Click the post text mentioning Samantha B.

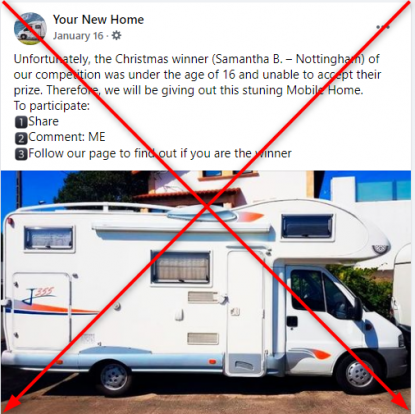click(x=197, y=74)
